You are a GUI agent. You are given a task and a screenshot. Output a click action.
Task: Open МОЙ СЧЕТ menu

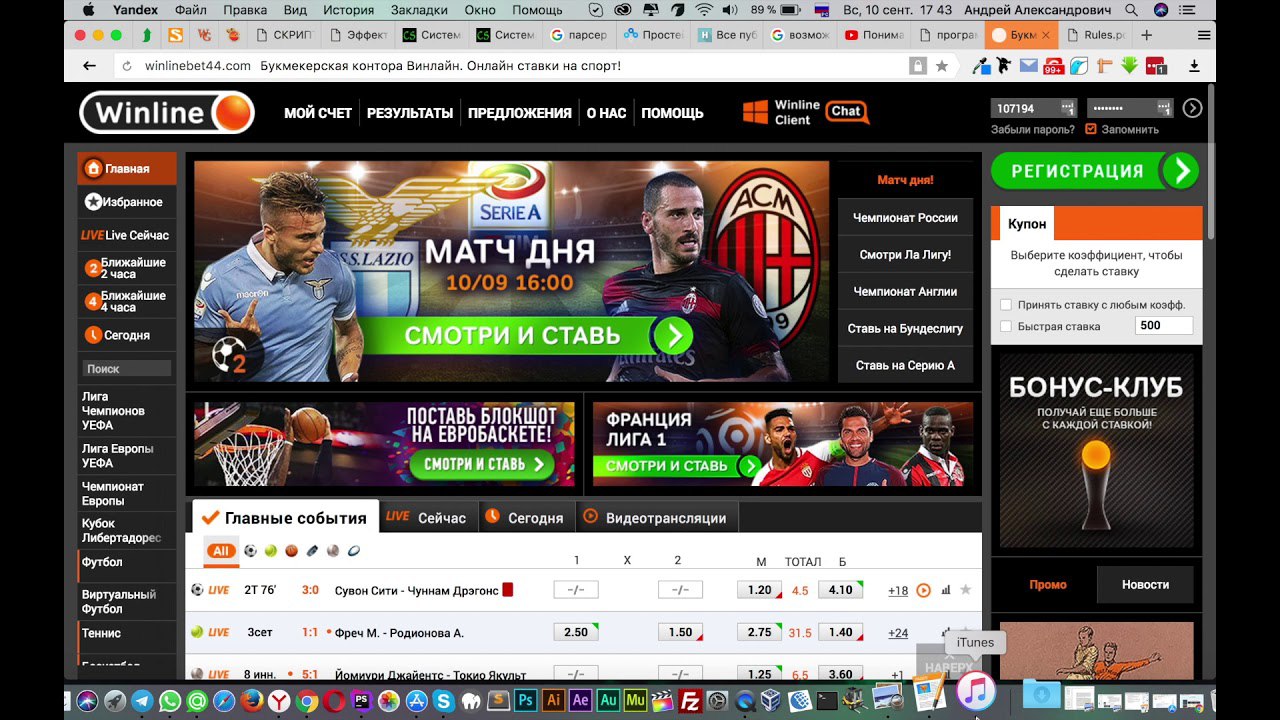point(318,113)
